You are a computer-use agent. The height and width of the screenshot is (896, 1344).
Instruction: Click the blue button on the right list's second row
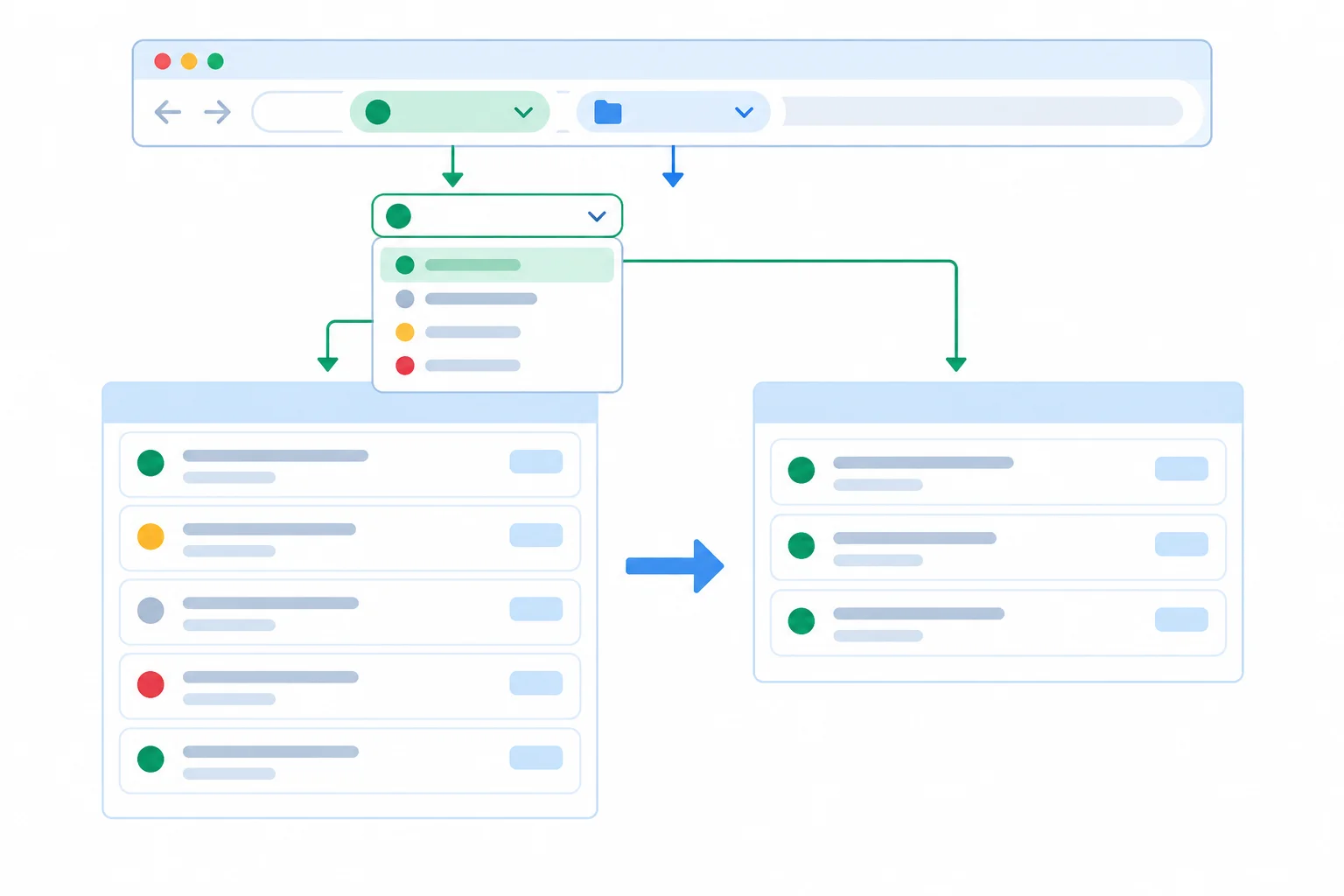[1181, 544]
